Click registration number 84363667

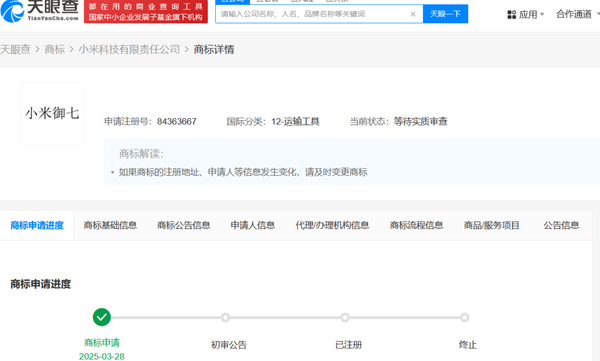[x=176, y=121]
